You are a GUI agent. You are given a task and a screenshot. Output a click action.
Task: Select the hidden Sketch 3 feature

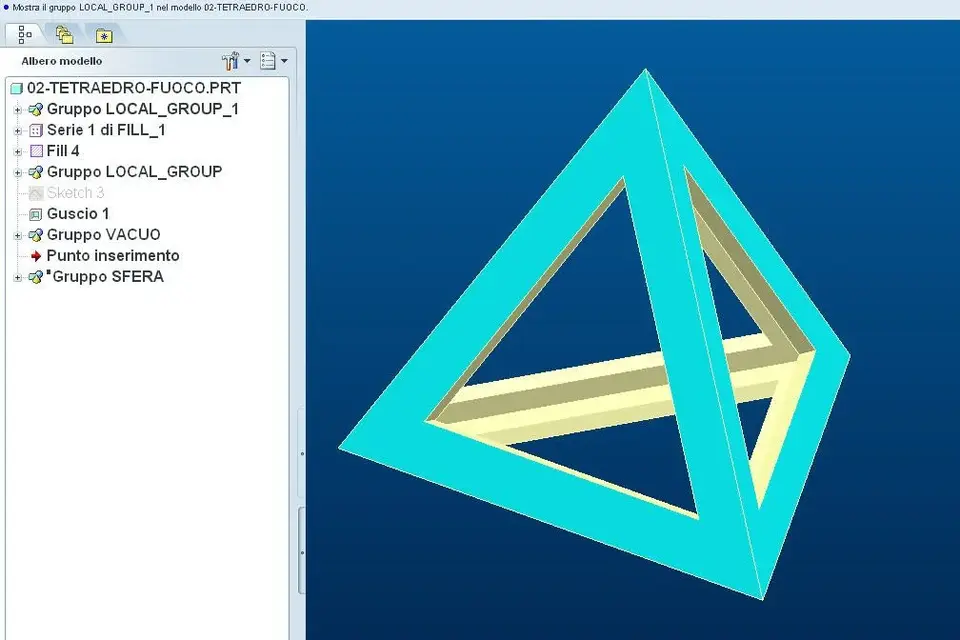tap(75, 193)
